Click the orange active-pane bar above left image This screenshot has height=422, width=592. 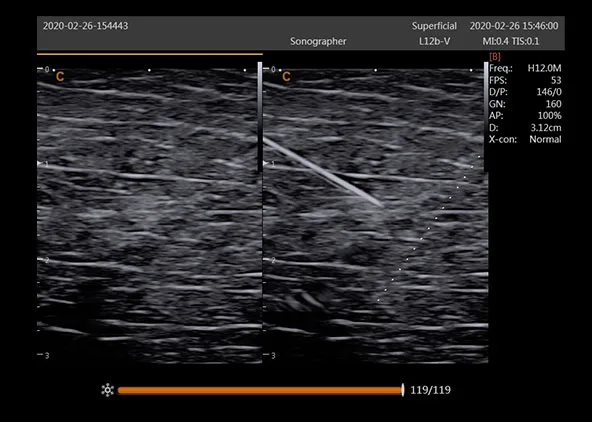pyautogui.click(x=150, y=54)
